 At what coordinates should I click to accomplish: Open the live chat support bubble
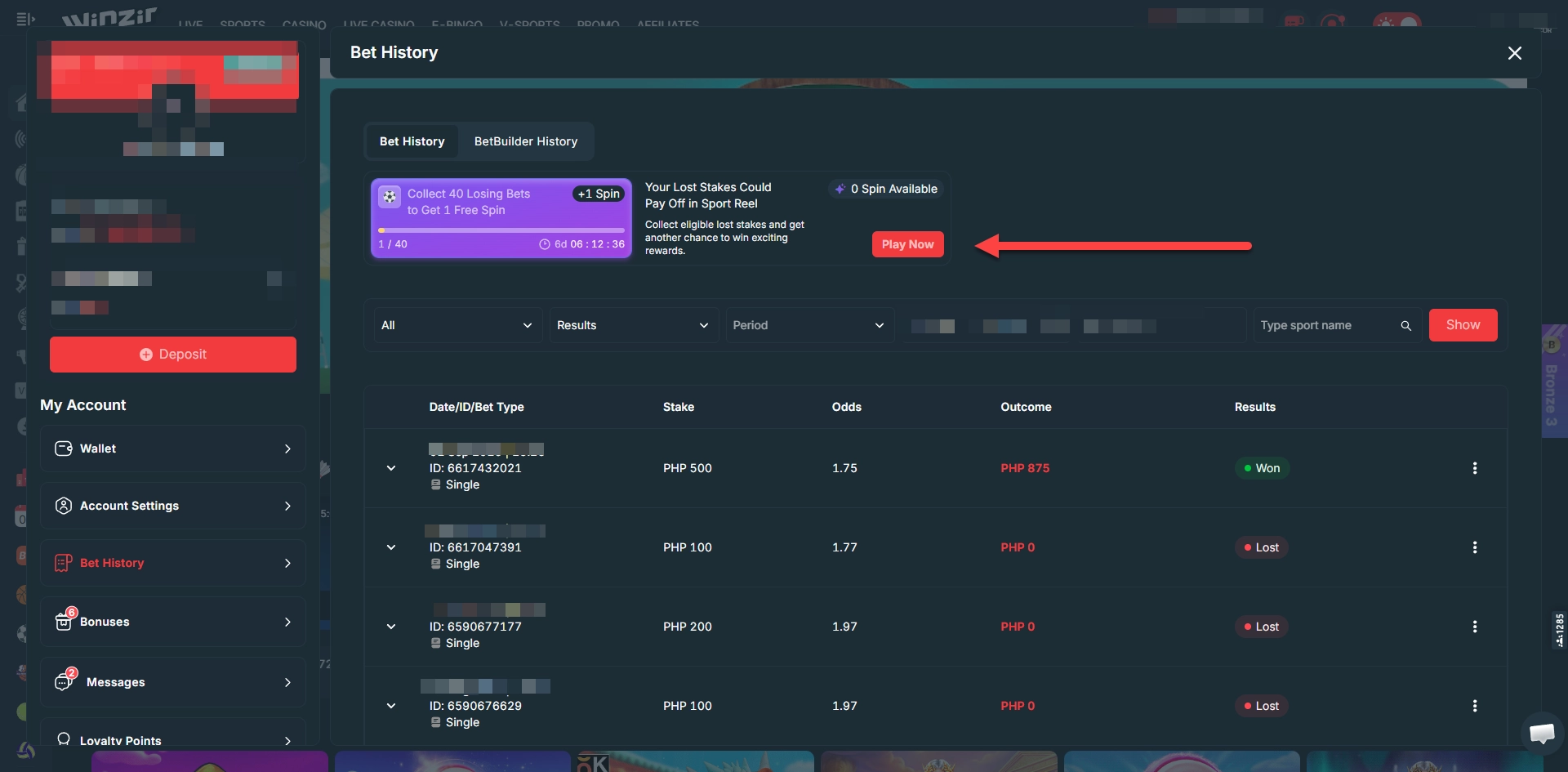(x=1541, y=732)
